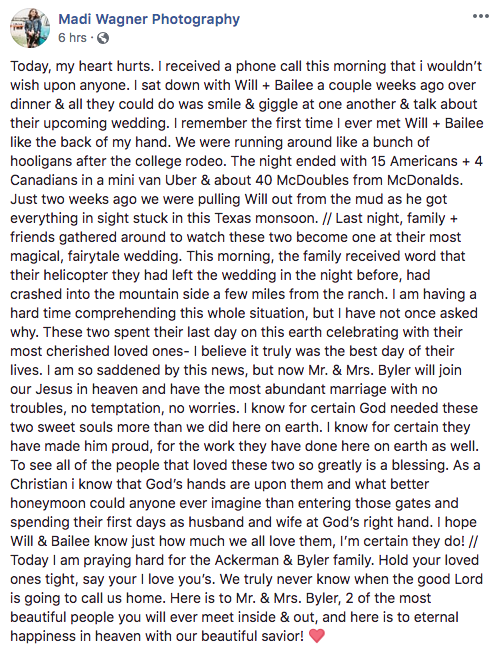Click the word "savior!" near the heart

[x=282, y=636]
